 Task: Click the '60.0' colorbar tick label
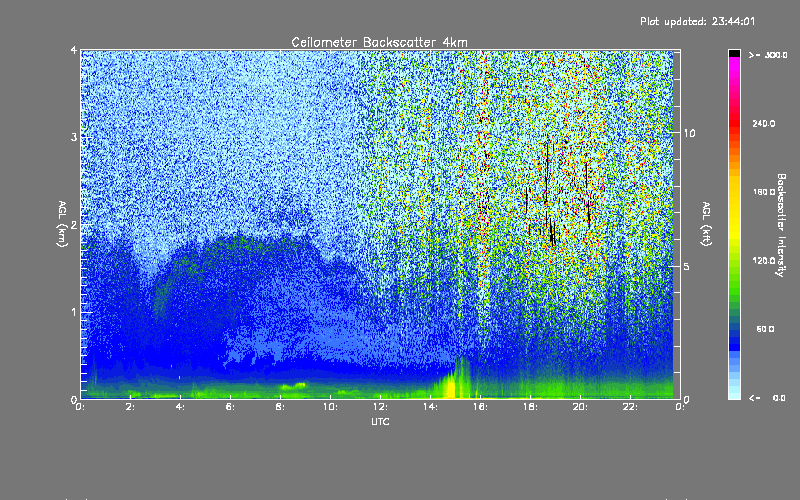[x=765, y=330]
